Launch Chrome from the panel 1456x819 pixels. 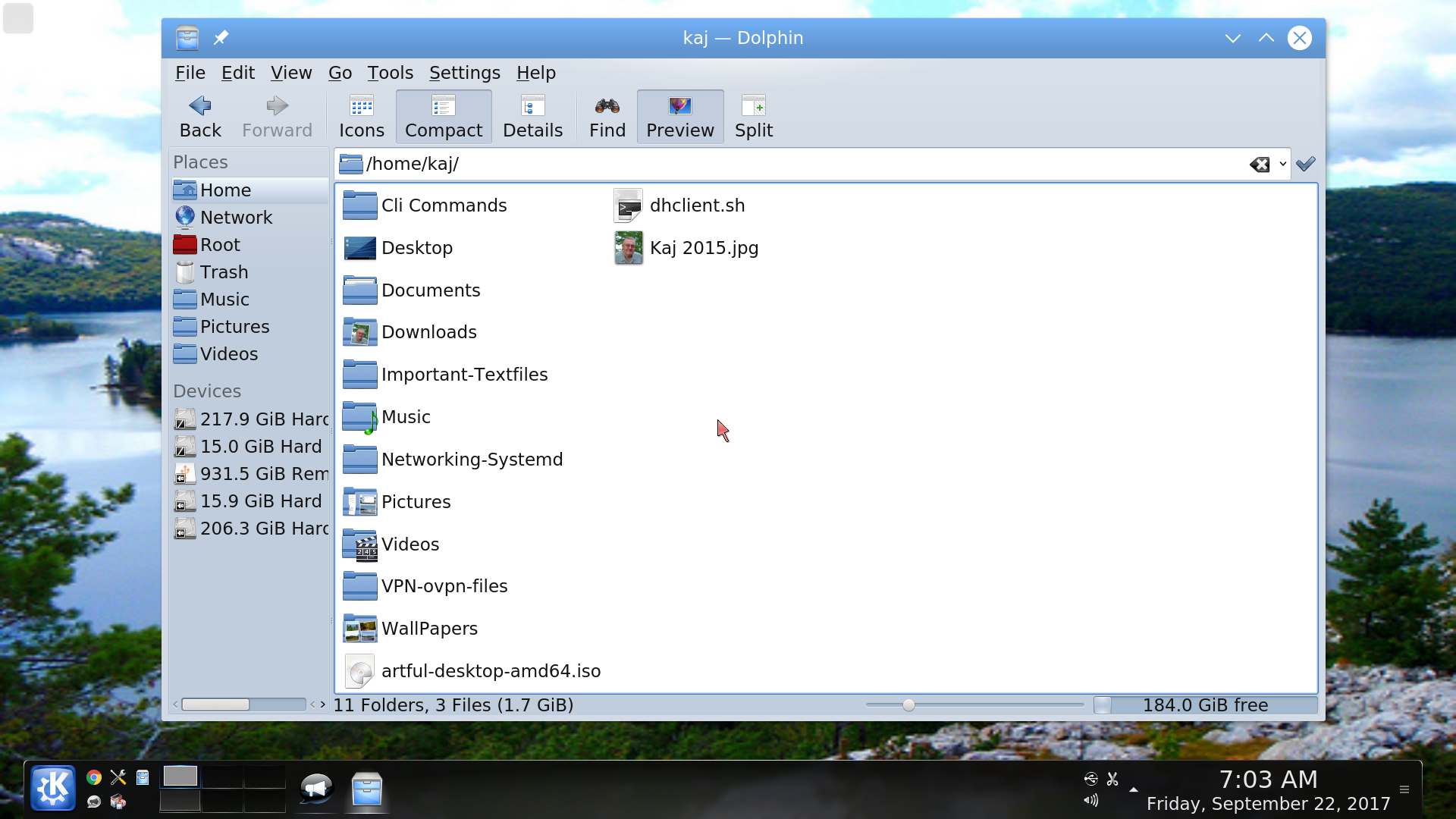(94, 777)
